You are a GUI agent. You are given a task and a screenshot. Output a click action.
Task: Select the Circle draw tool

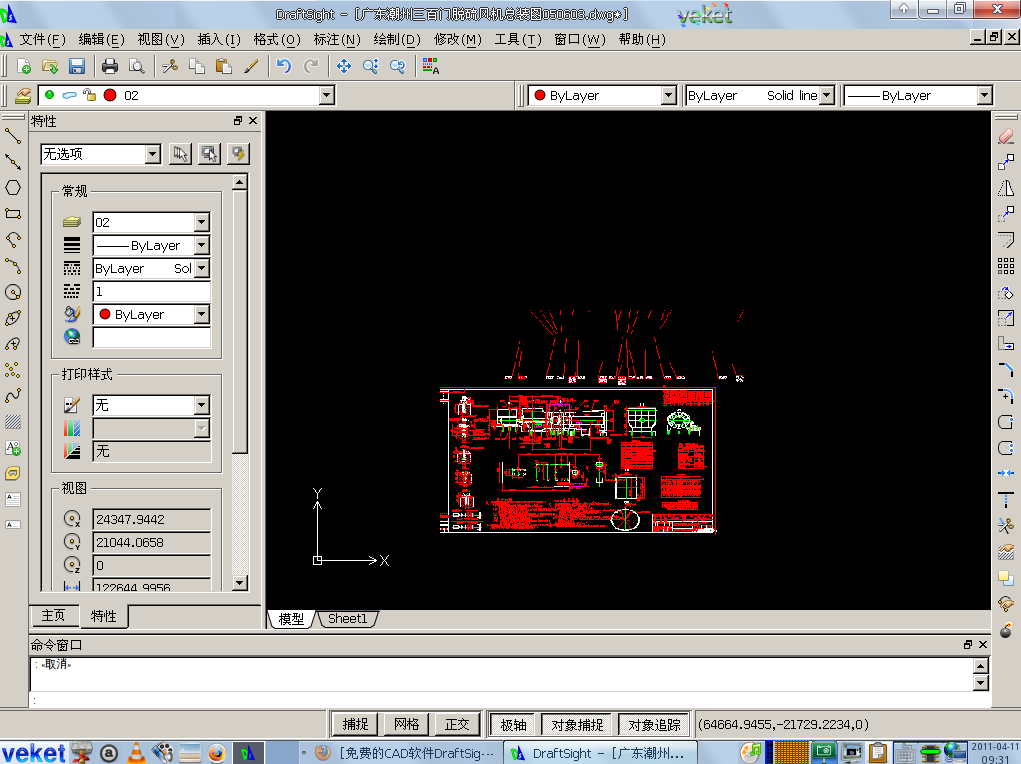point(13,292)
